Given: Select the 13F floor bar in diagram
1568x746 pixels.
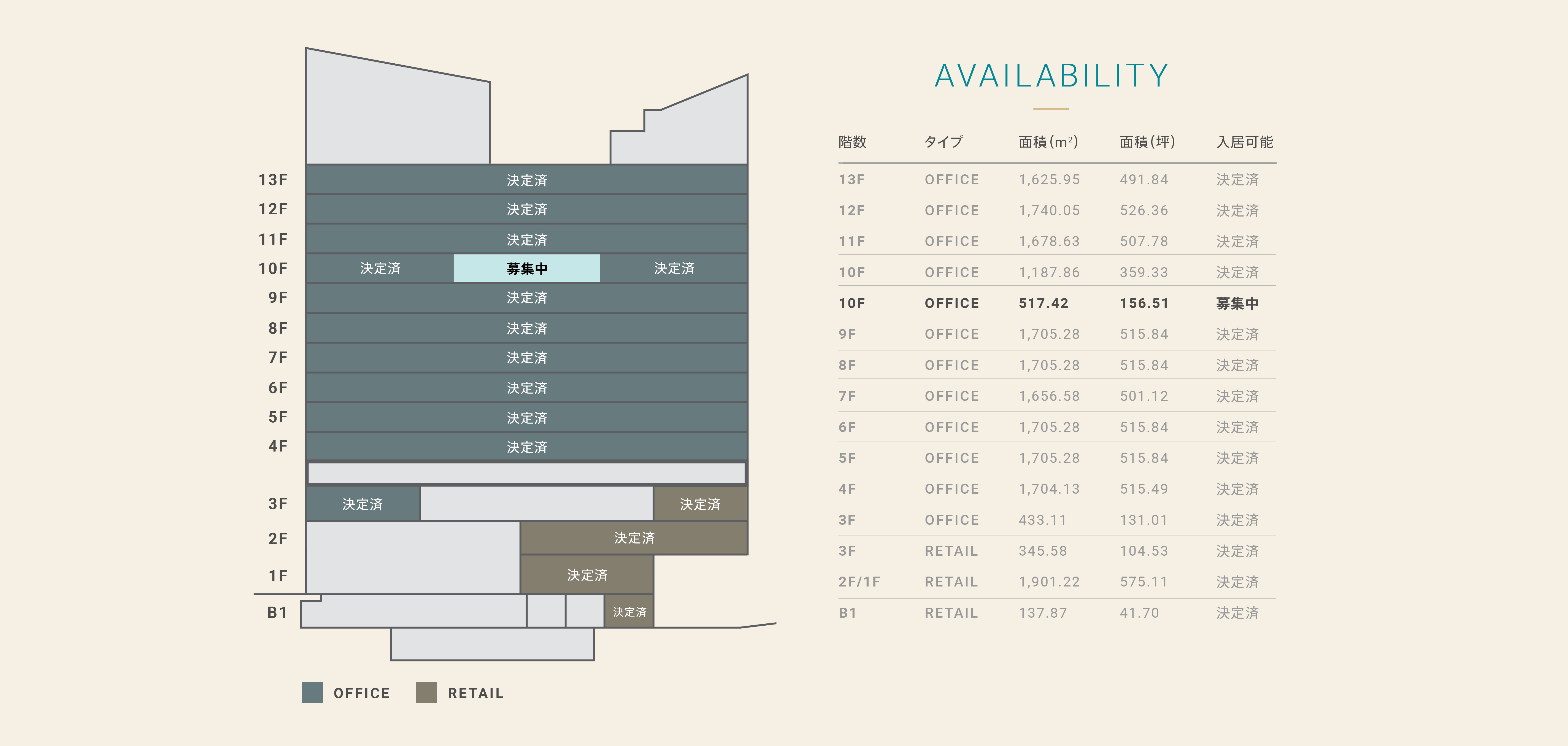Looking at the screenshot, I should [526, 180].
